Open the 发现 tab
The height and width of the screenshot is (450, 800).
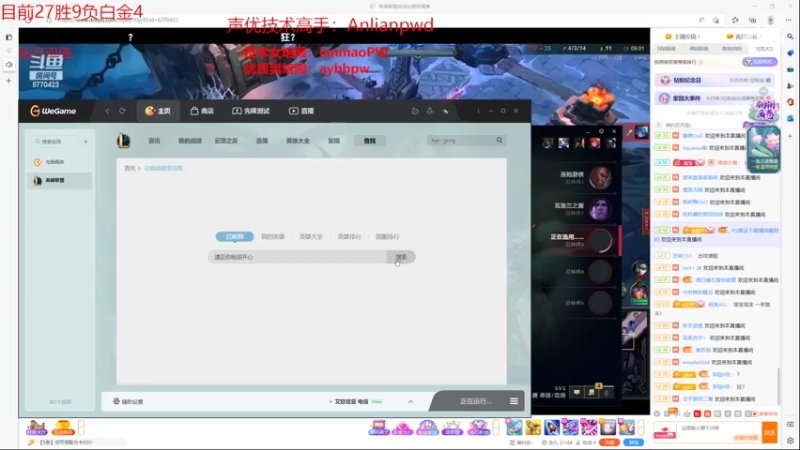point(334,141)
